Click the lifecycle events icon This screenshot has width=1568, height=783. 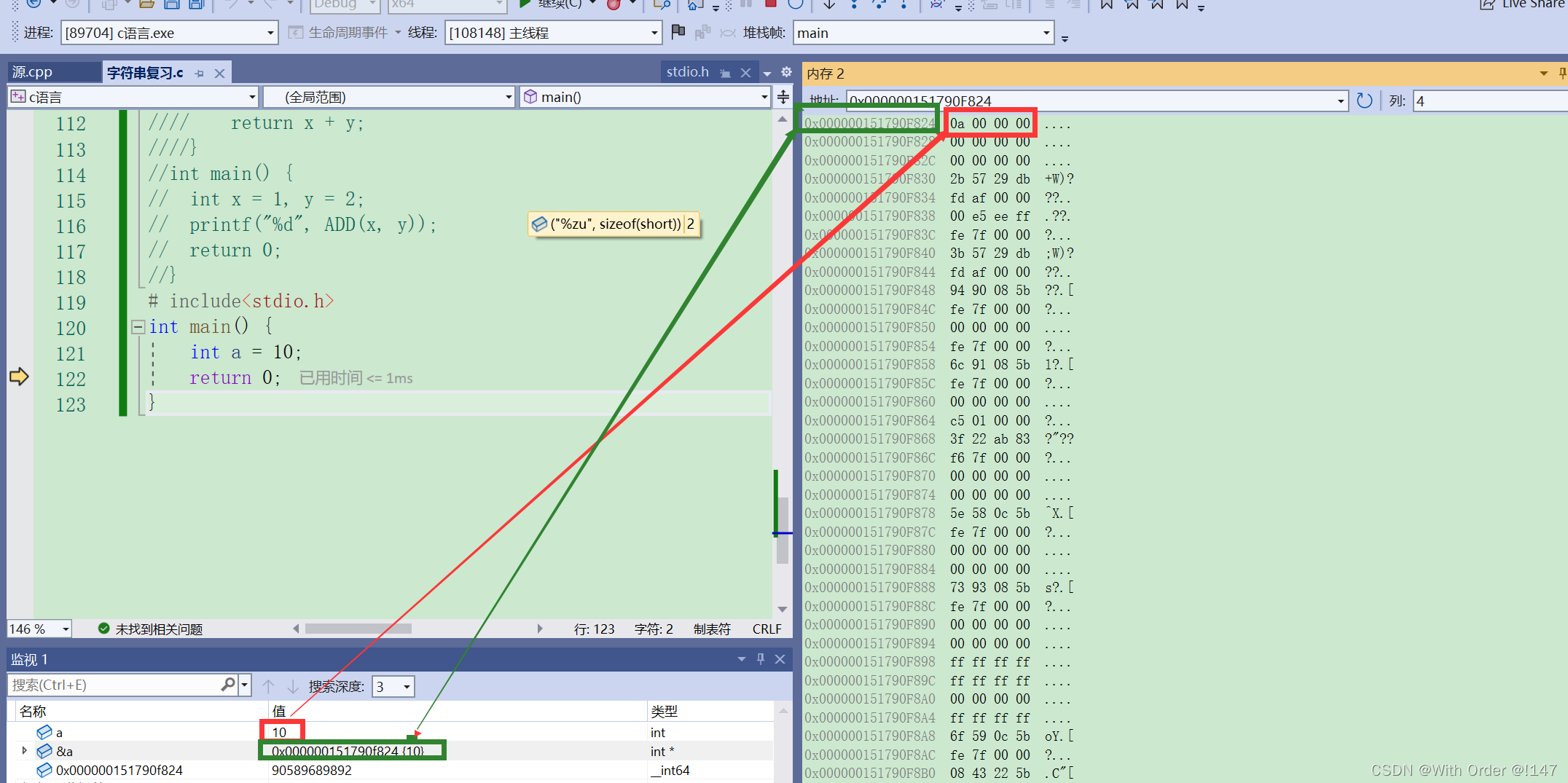coord(295,33)
